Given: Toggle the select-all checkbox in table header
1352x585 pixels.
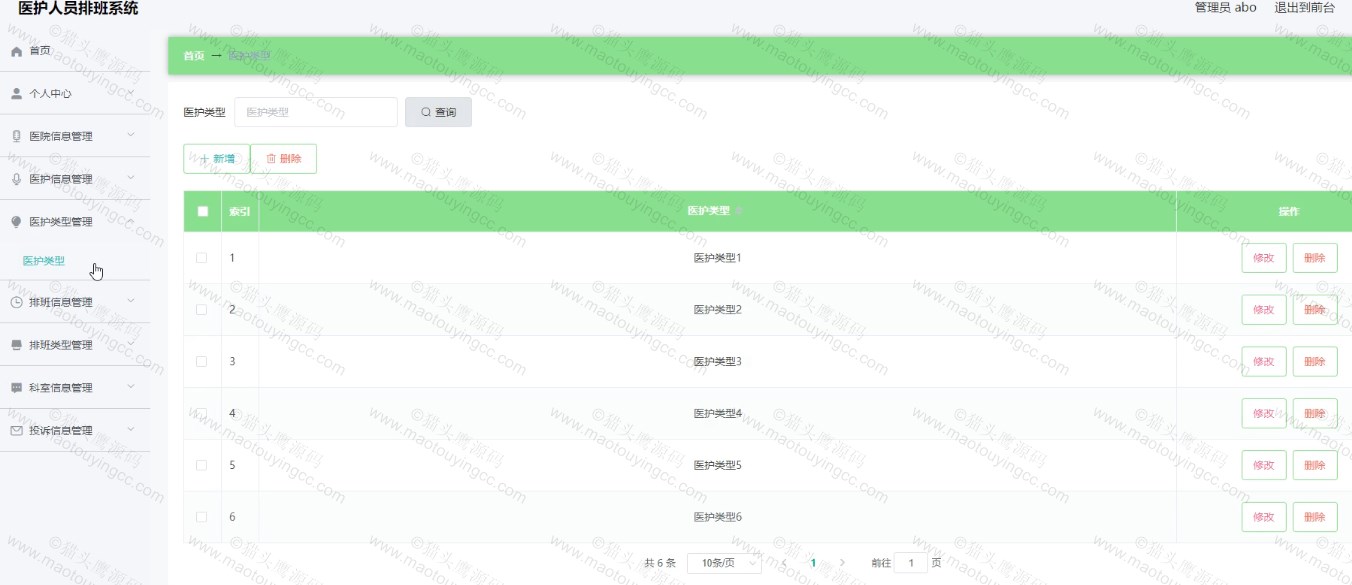Looking at the screenshot, I should 203,211.
